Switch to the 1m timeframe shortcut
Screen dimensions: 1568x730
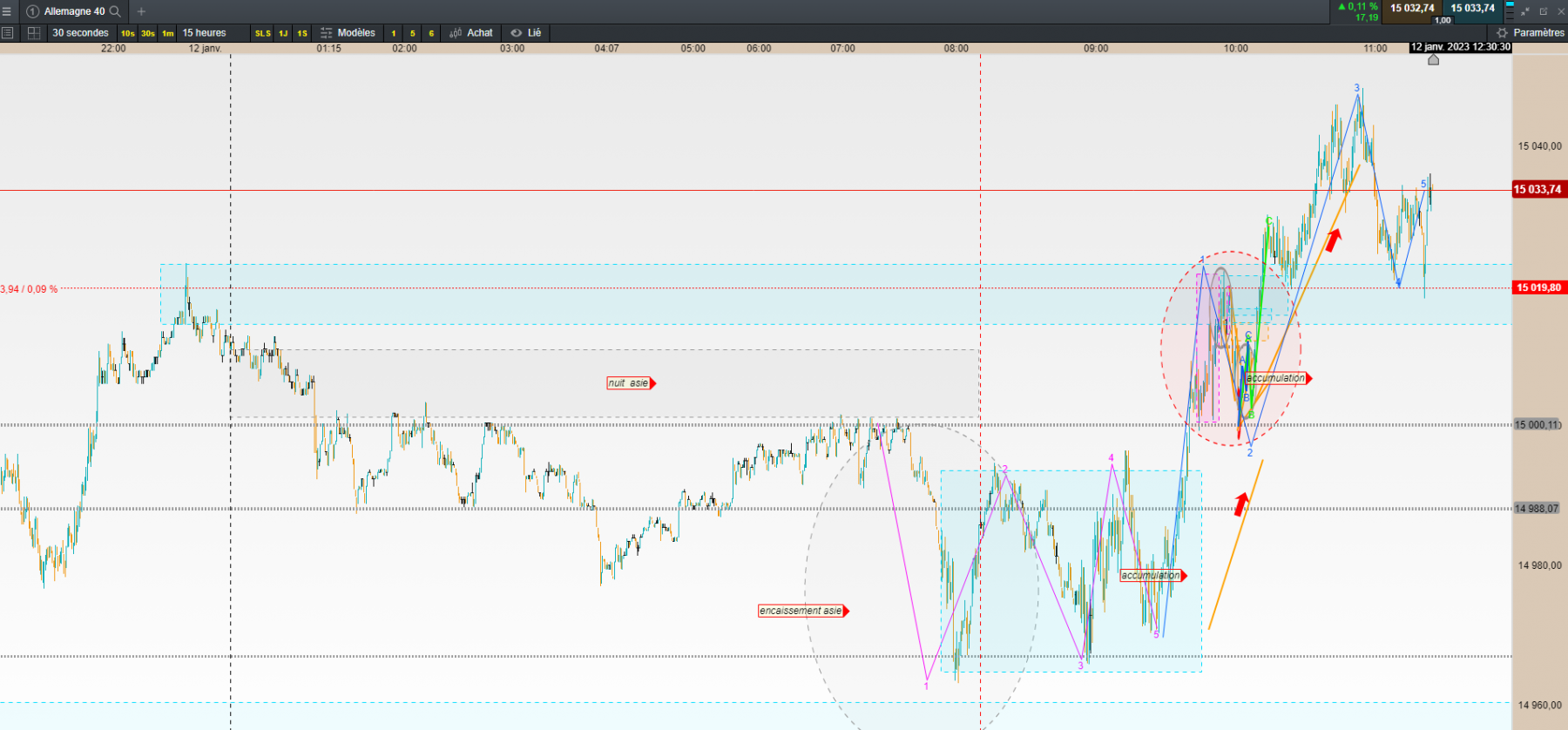168,33
